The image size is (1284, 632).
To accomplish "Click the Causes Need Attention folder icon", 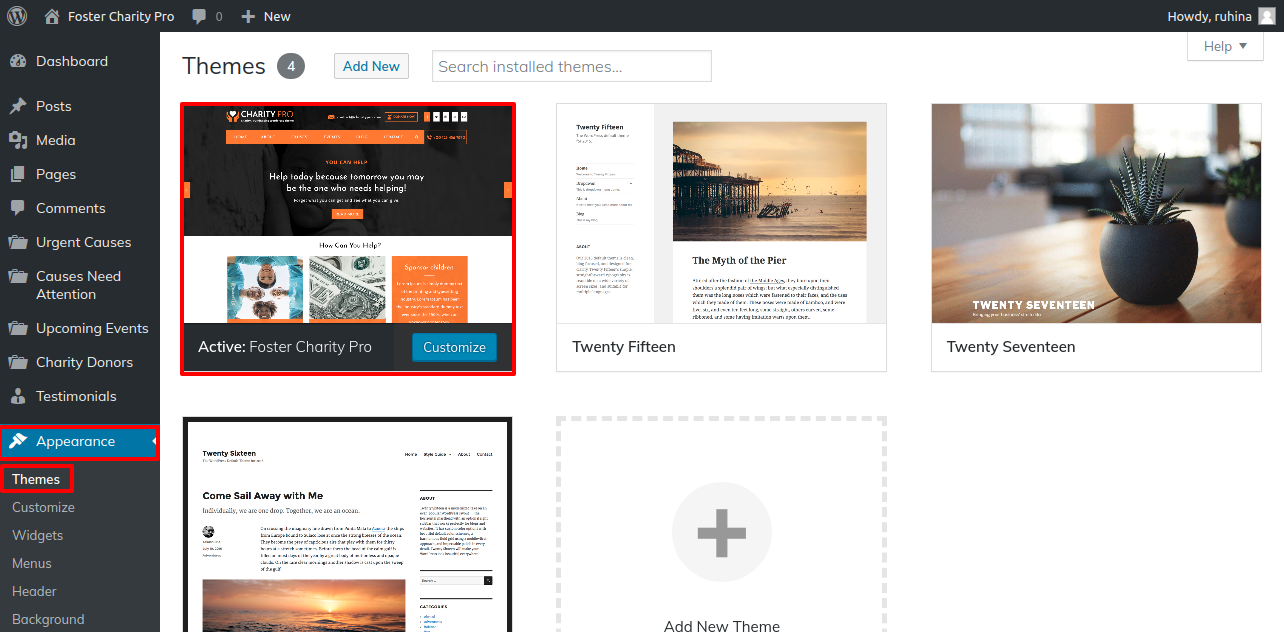I will 18,277.
